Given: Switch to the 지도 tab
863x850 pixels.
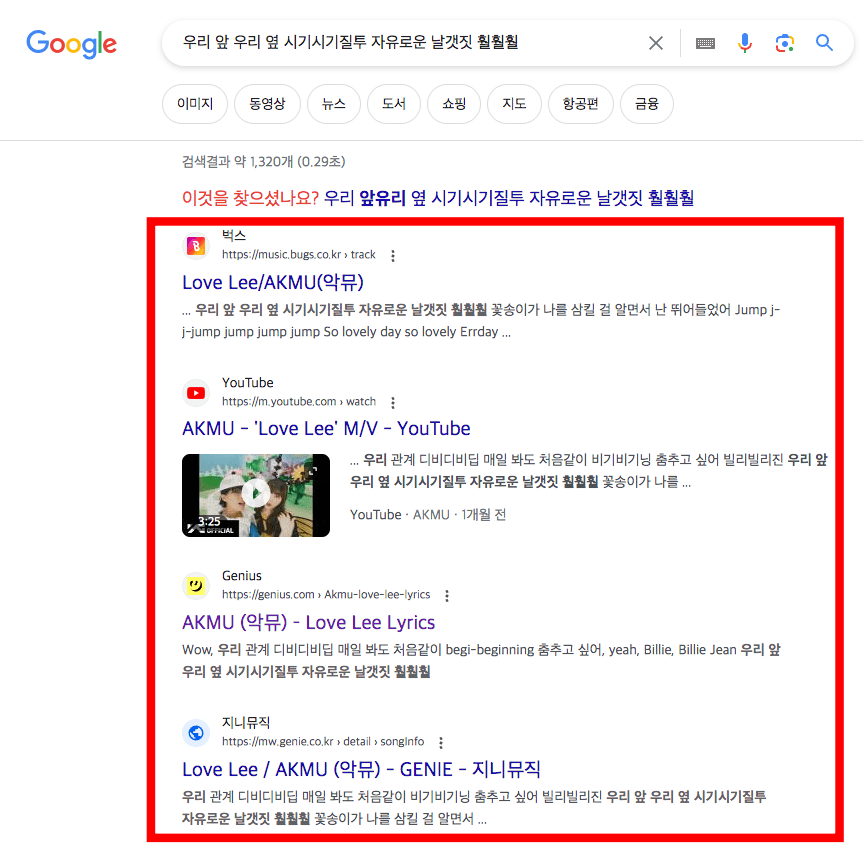Looking at the screenshot, I should click(514, 104).
